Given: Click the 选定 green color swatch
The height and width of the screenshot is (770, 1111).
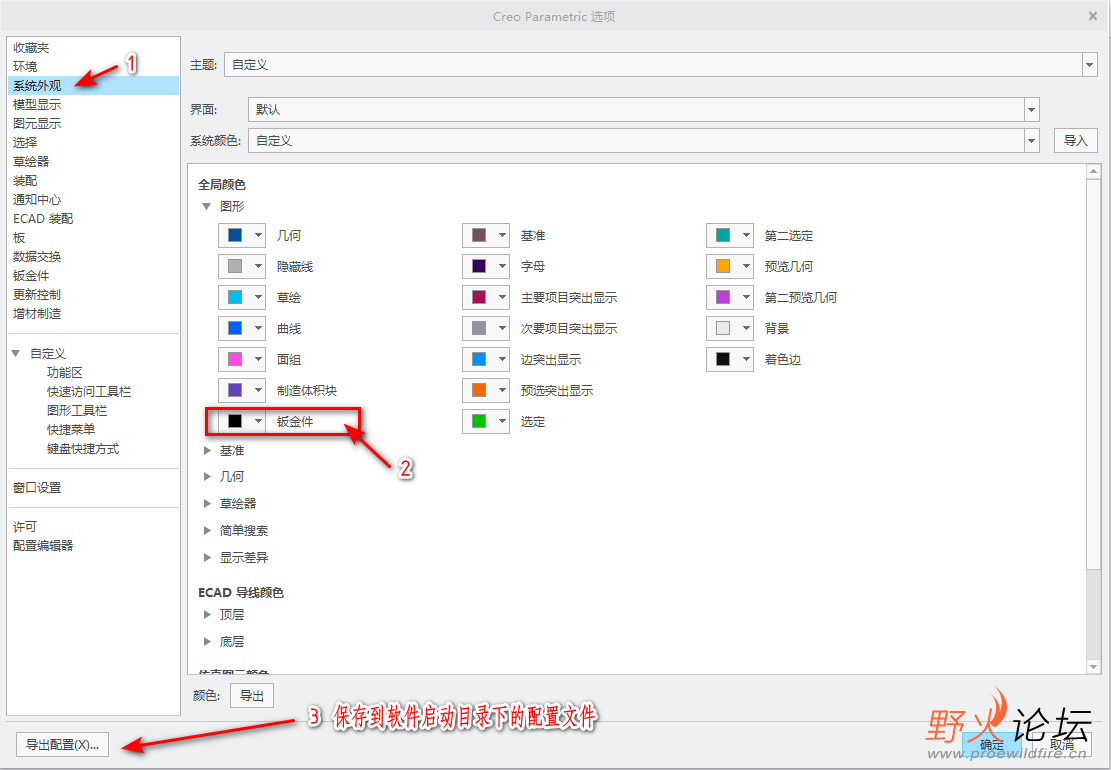Looking at the screenshot, I should 479,421.
